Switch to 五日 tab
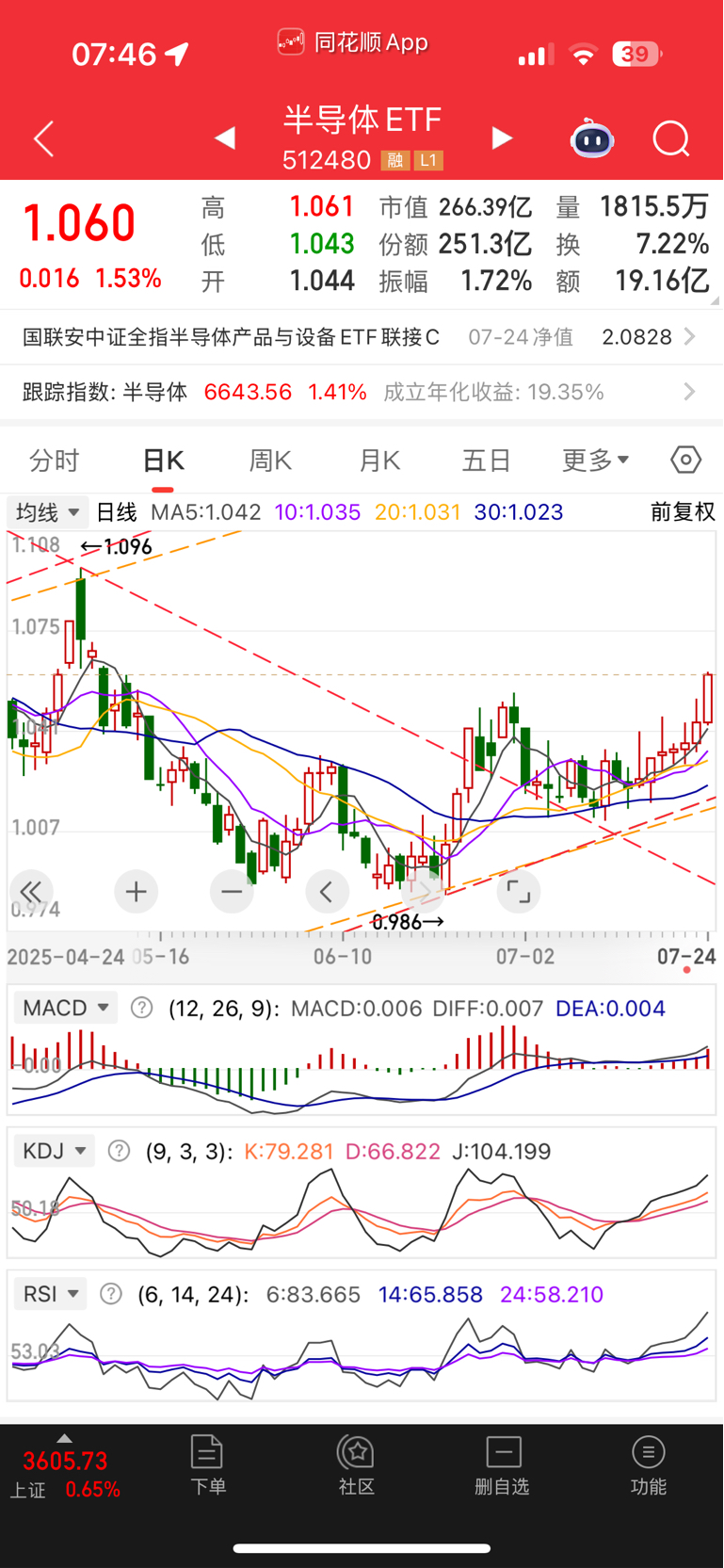Image resolution: width=724 pixels, height=1568 pixels. (x=486, y=460)
